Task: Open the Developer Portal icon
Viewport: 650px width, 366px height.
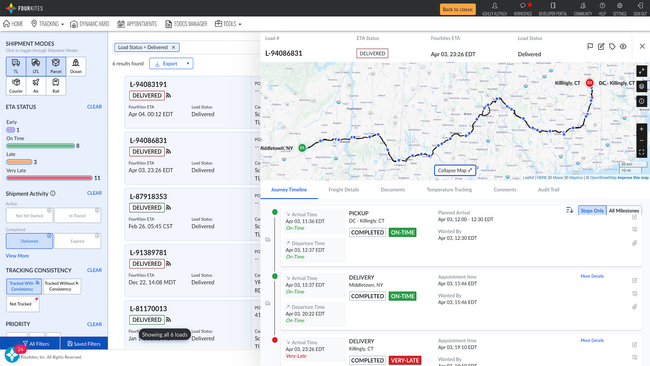Action: click(553, 8)
